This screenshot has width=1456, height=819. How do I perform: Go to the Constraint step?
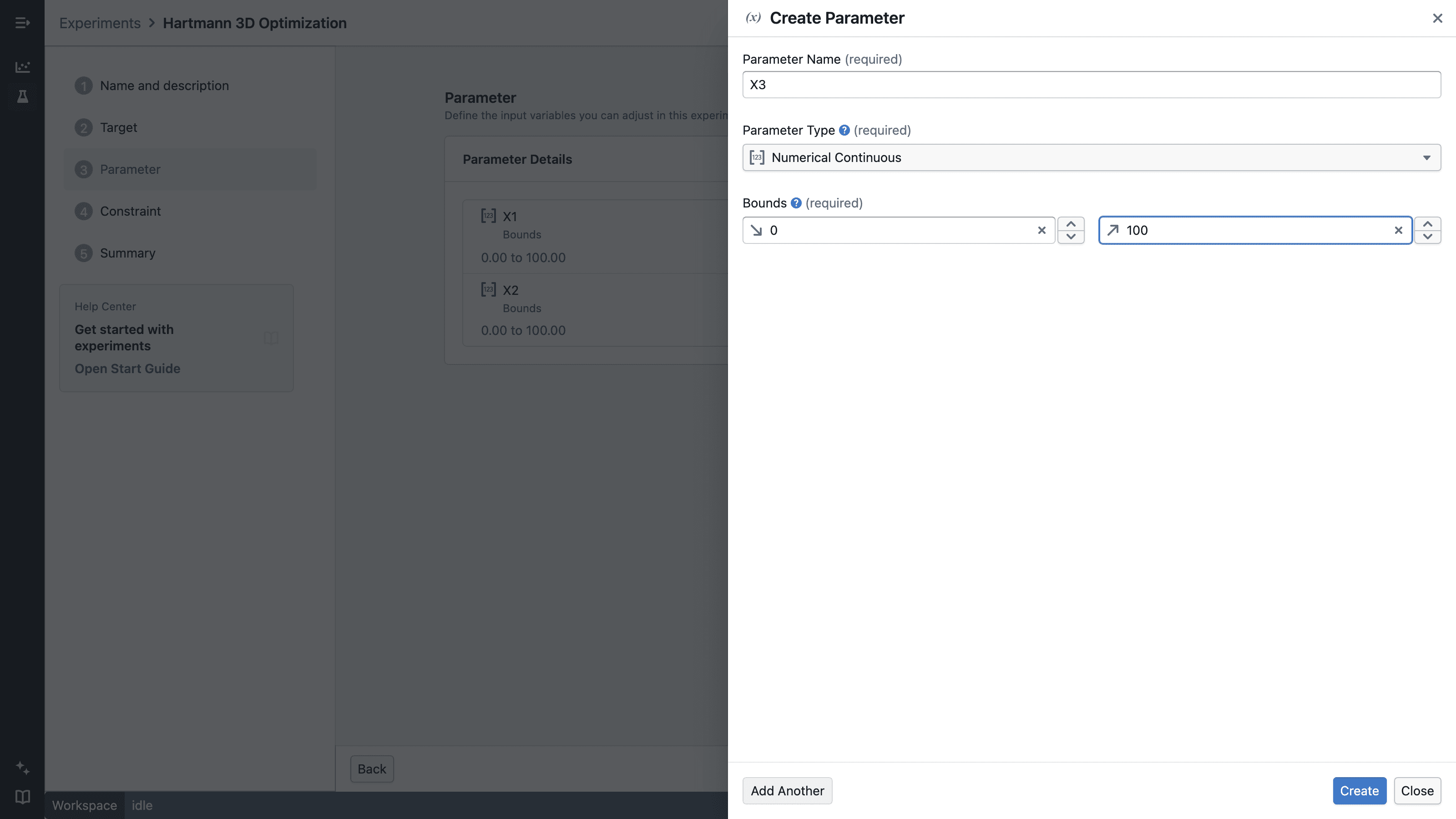tap(190, 211)
